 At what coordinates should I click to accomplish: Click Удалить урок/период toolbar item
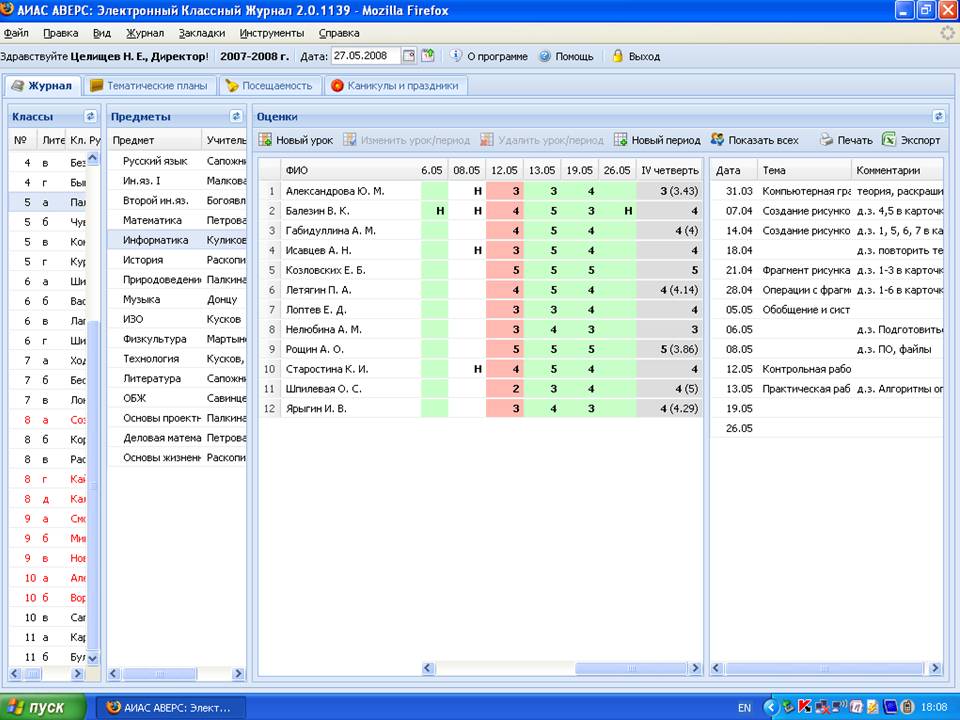(542, 140)
